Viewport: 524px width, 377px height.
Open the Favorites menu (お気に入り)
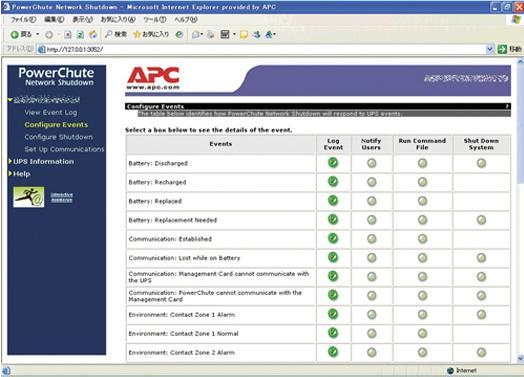[x=118, y=20]
